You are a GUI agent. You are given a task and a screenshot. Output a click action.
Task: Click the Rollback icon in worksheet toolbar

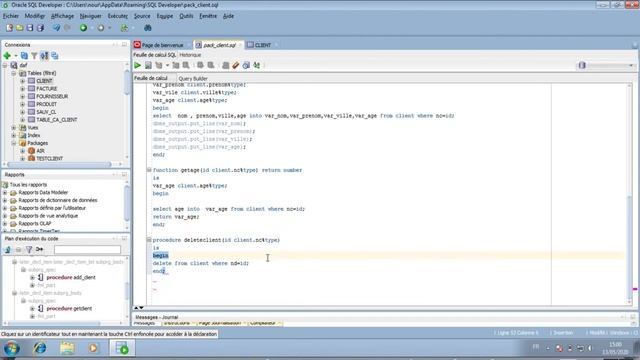point(211,65)
